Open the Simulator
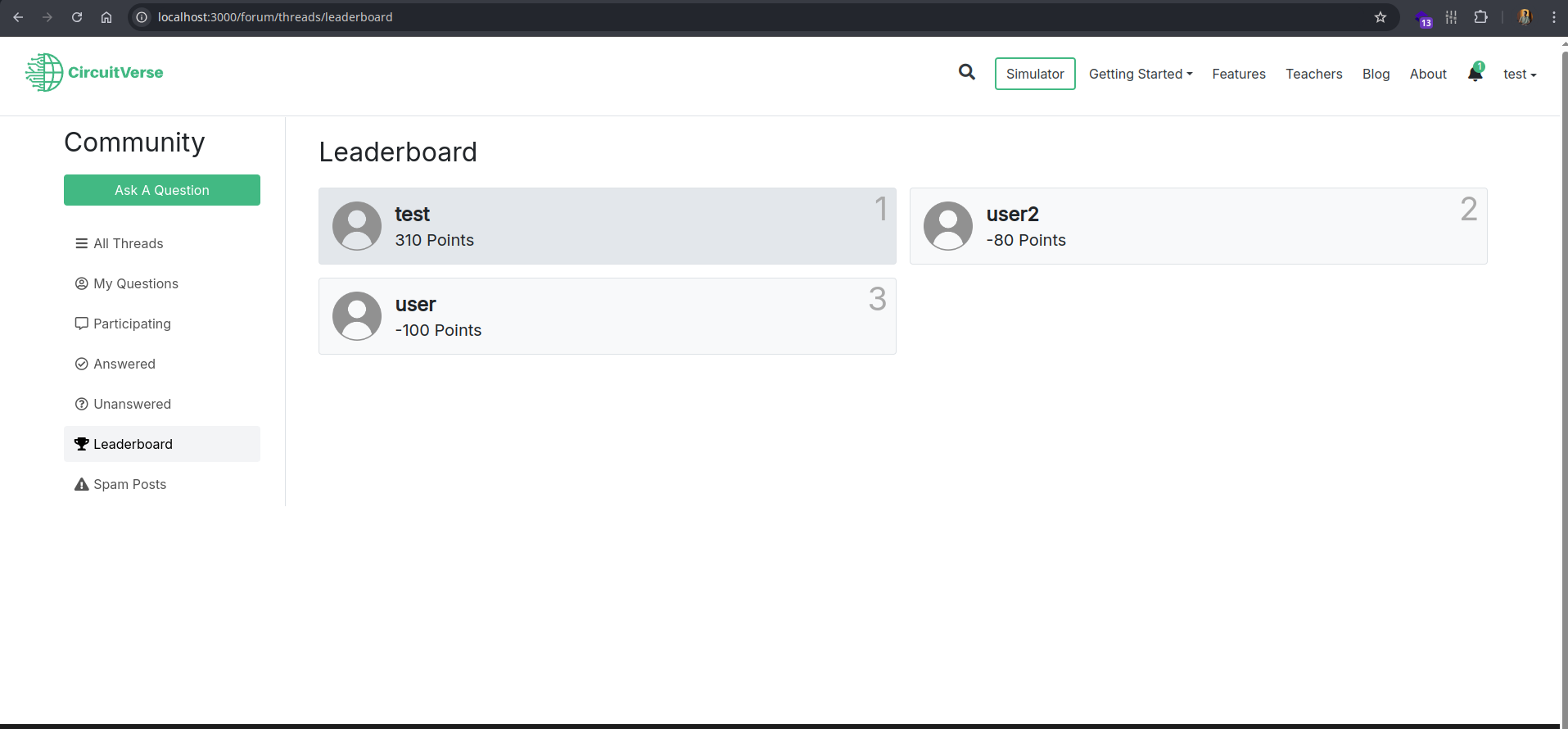 pyautogui.click(x=1035, y=74)
